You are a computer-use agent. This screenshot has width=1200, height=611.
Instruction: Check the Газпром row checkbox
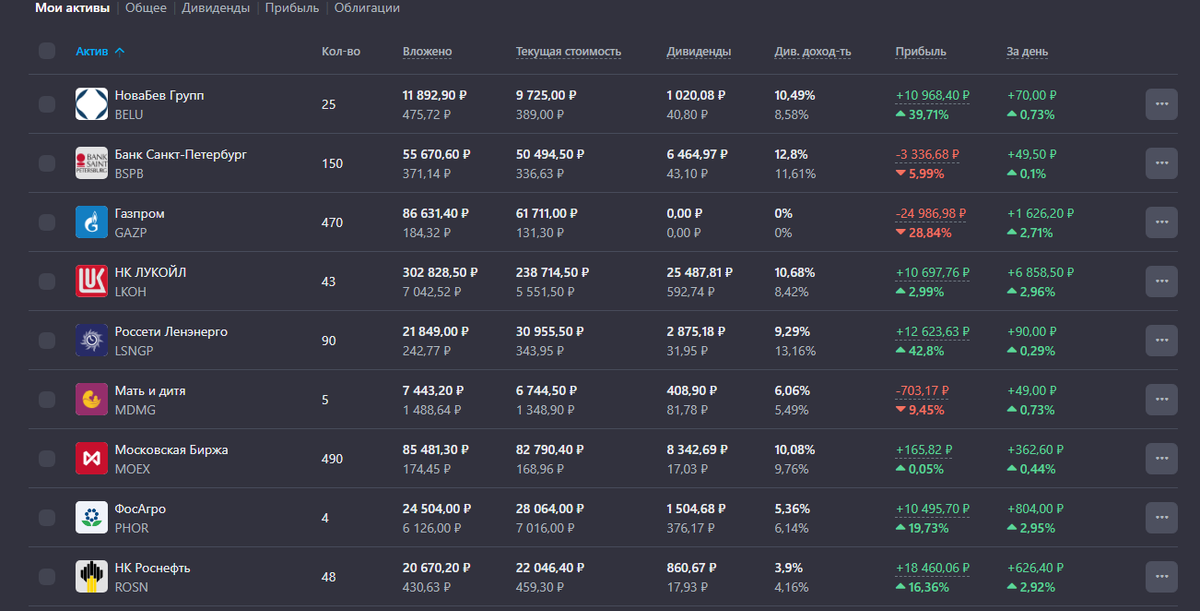(47, 222)
